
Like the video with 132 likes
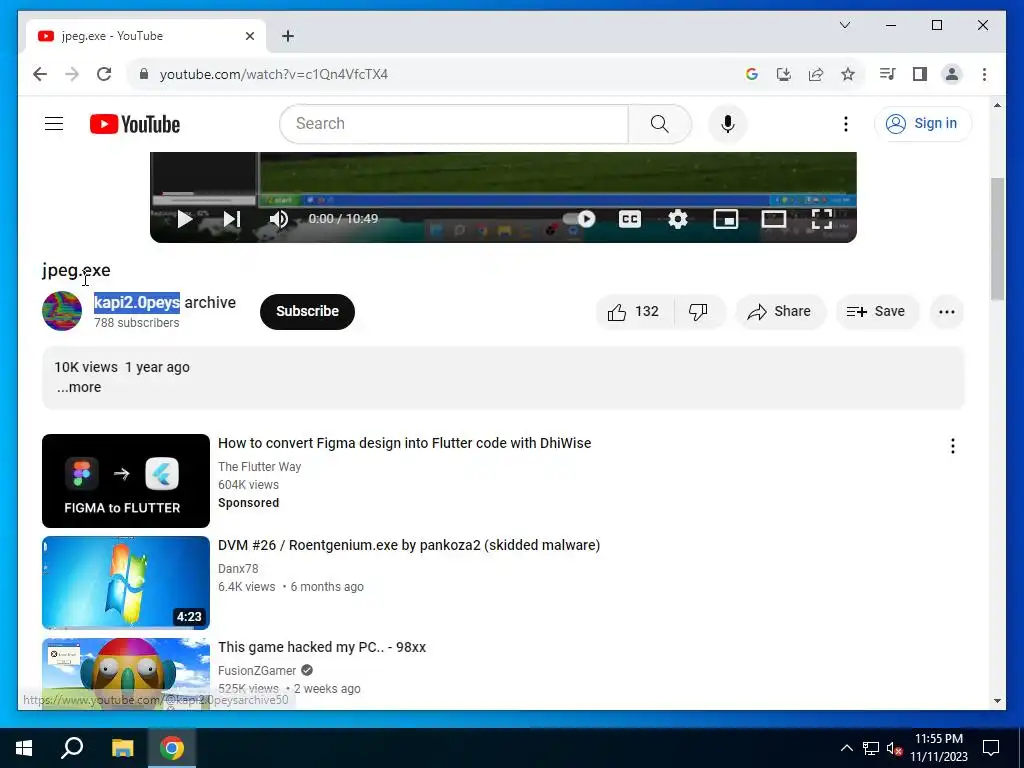(x=634, y=312)
